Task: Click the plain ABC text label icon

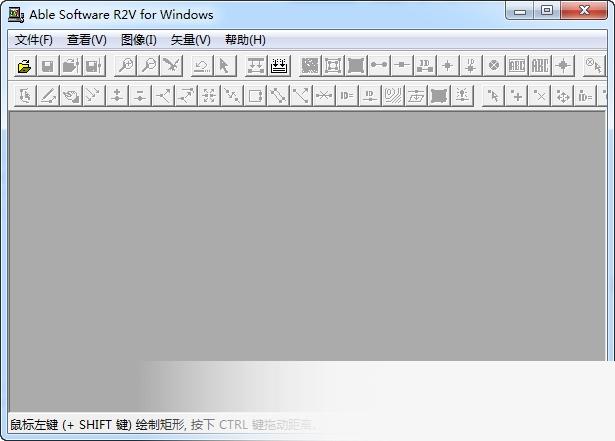Action: click(540, 66)
